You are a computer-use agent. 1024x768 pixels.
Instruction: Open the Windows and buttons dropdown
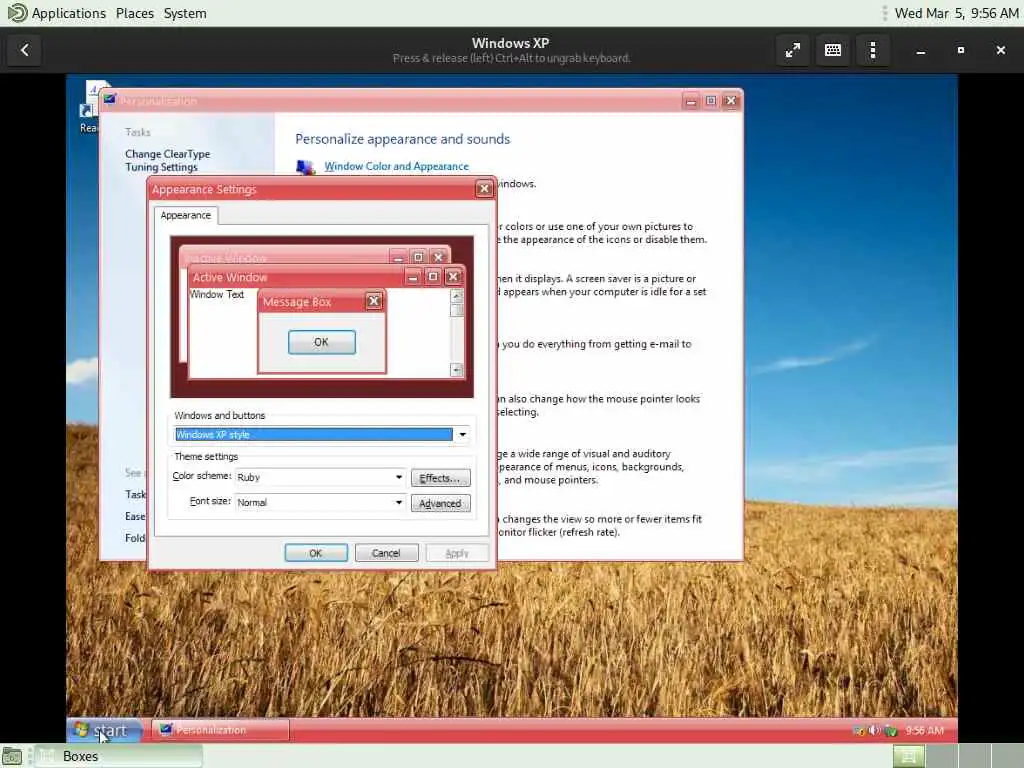point(462,434)
